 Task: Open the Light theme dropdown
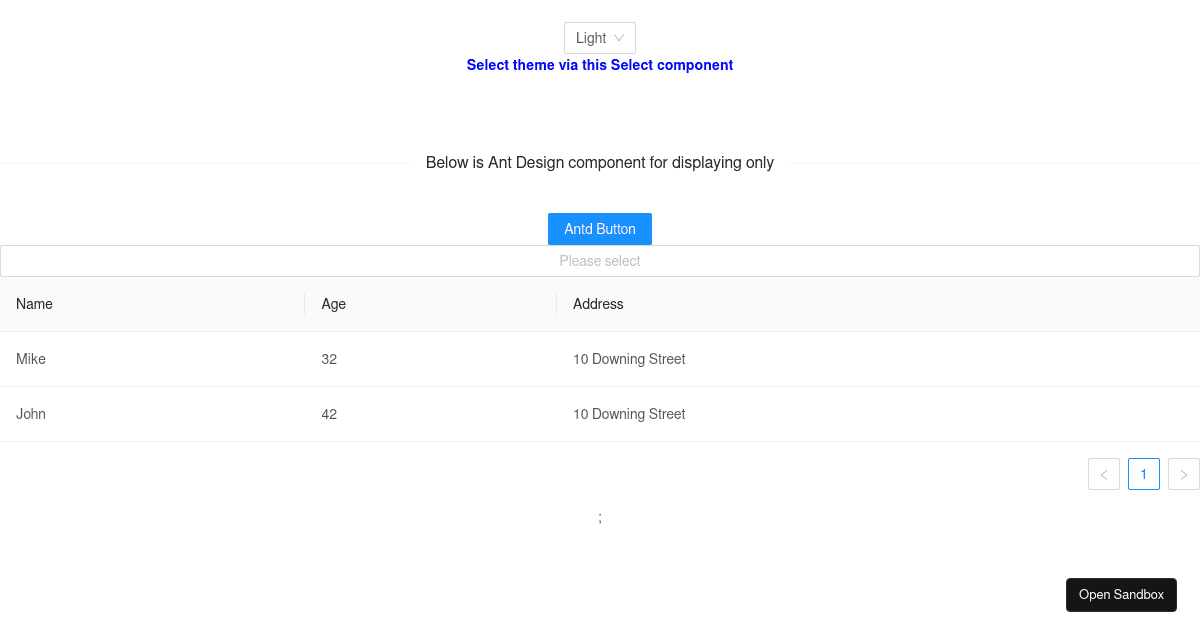click(600, 38)
